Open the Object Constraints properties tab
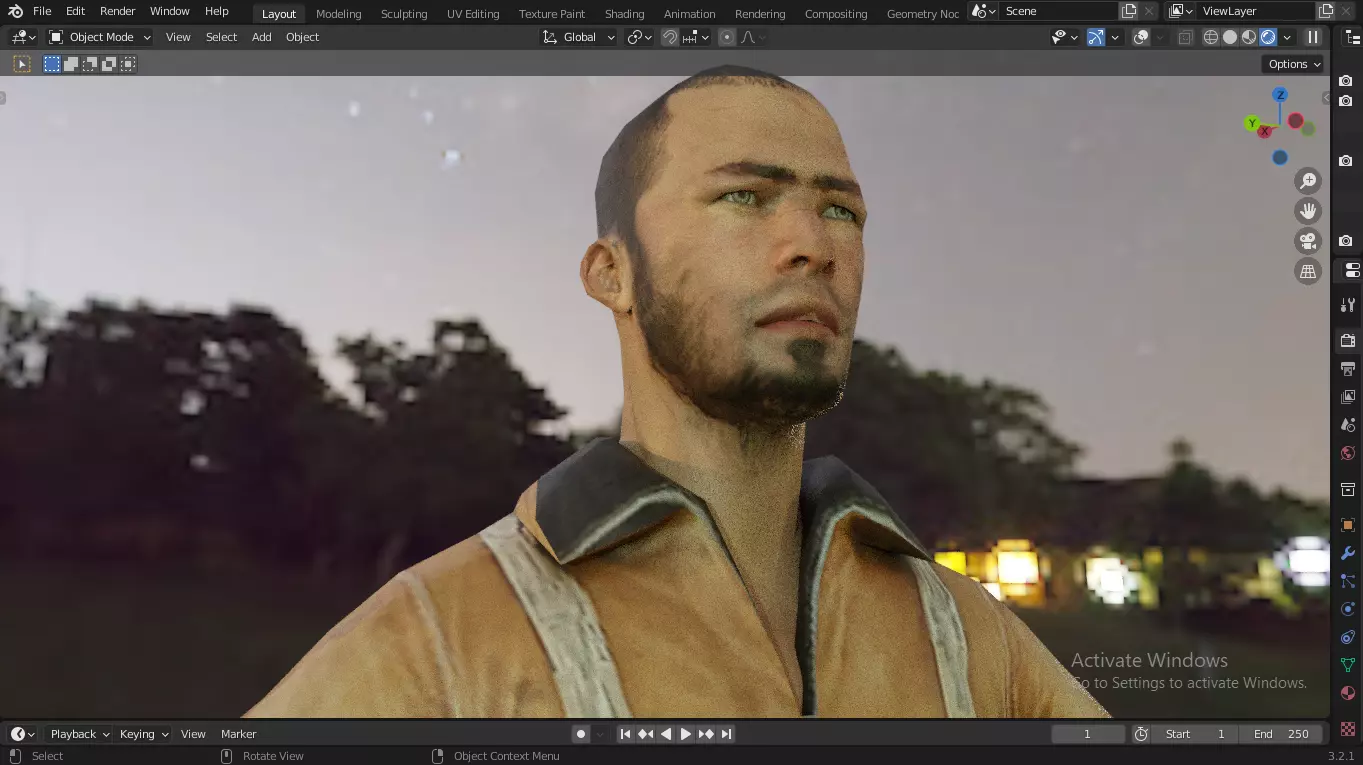This screenshot has width=1363, height=765. [1348, 637]
